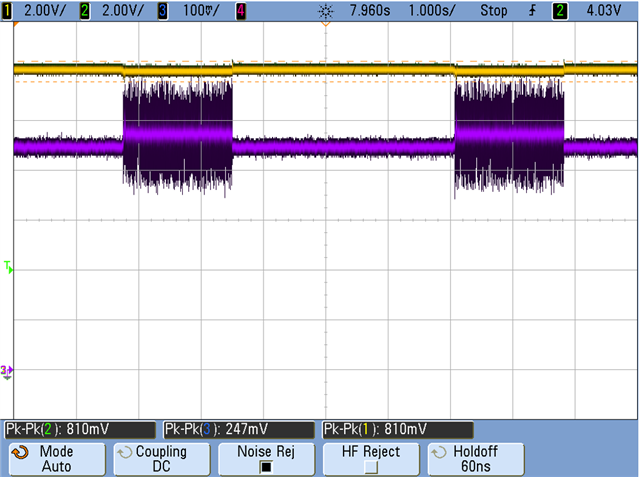Click the 4.03V trigger level value
640x477 pixels.
coord(604,11)
